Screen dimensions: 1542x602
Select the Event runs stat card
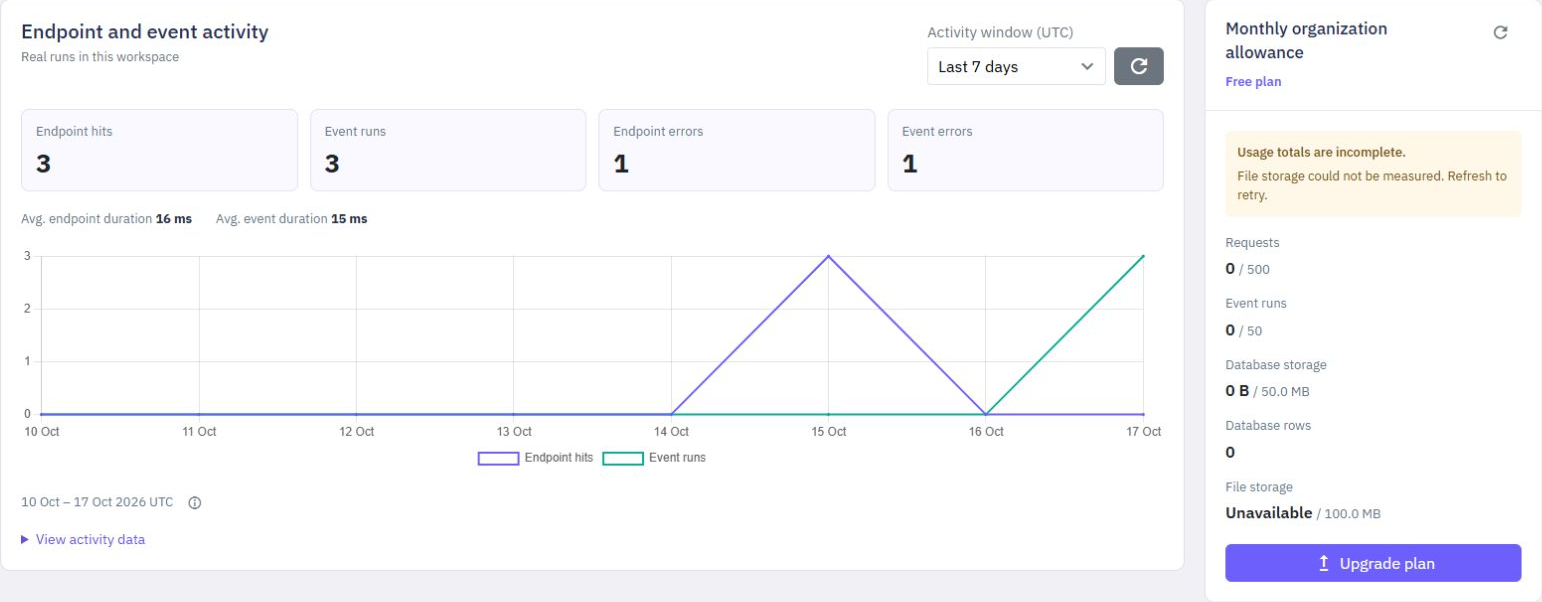click(x=448, y=150)
